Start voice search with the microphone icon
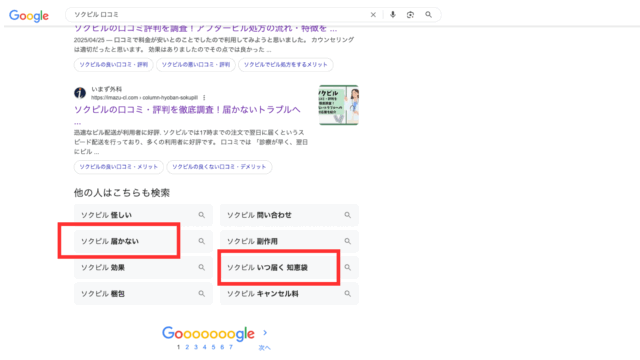Image resolution: width=640 pixels, height=360 pixels. [x=393, y=15]
